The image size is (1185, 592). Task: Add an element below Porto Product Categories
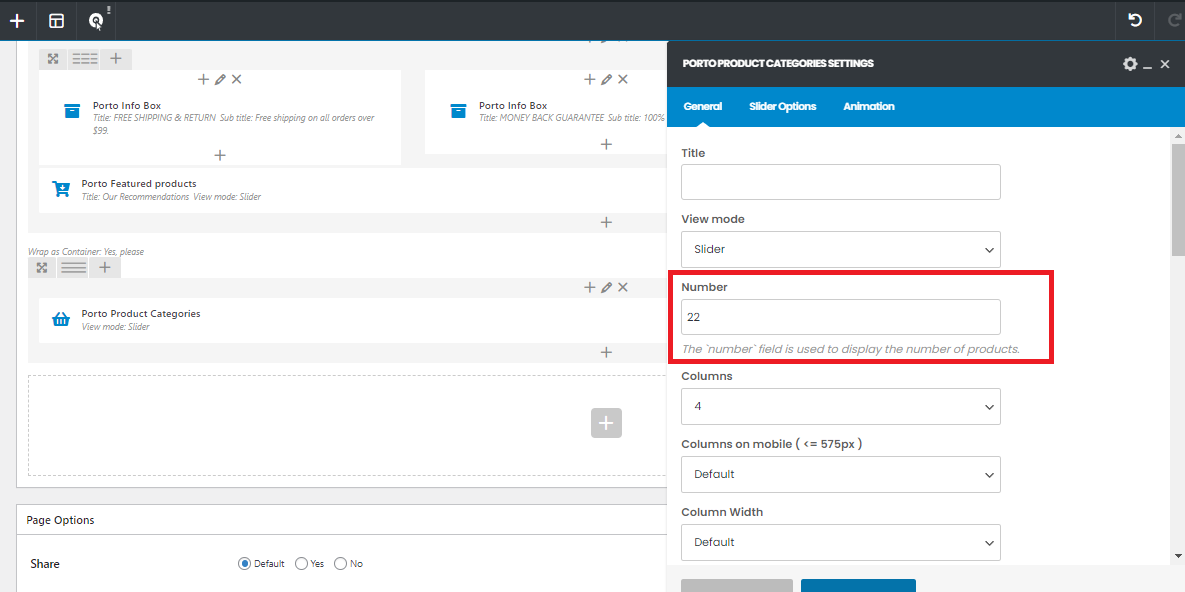click(x=606, y=352)
